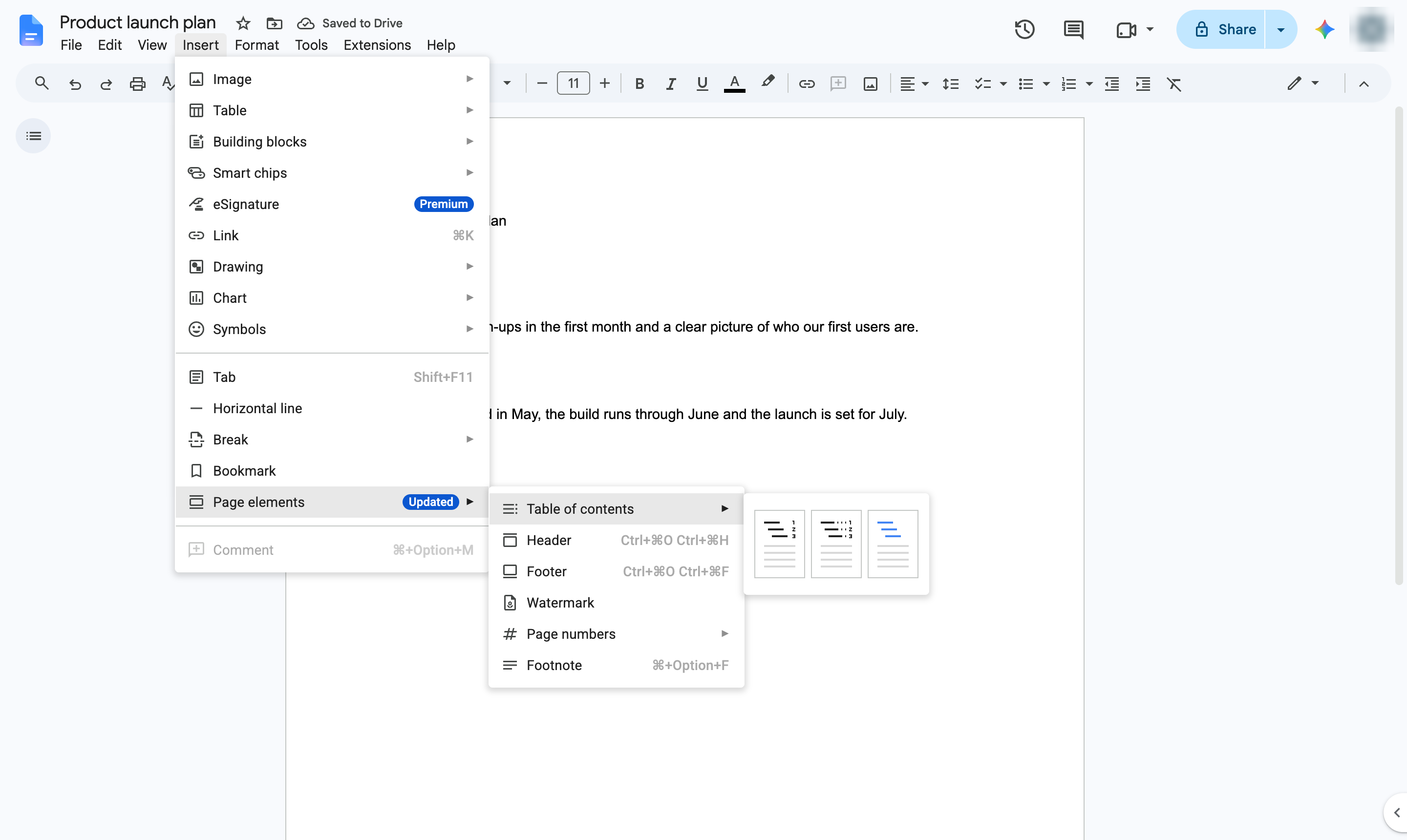Start a Meet video call
The width and height of the screenshot is (1407, 840).
pos(1126,29)
